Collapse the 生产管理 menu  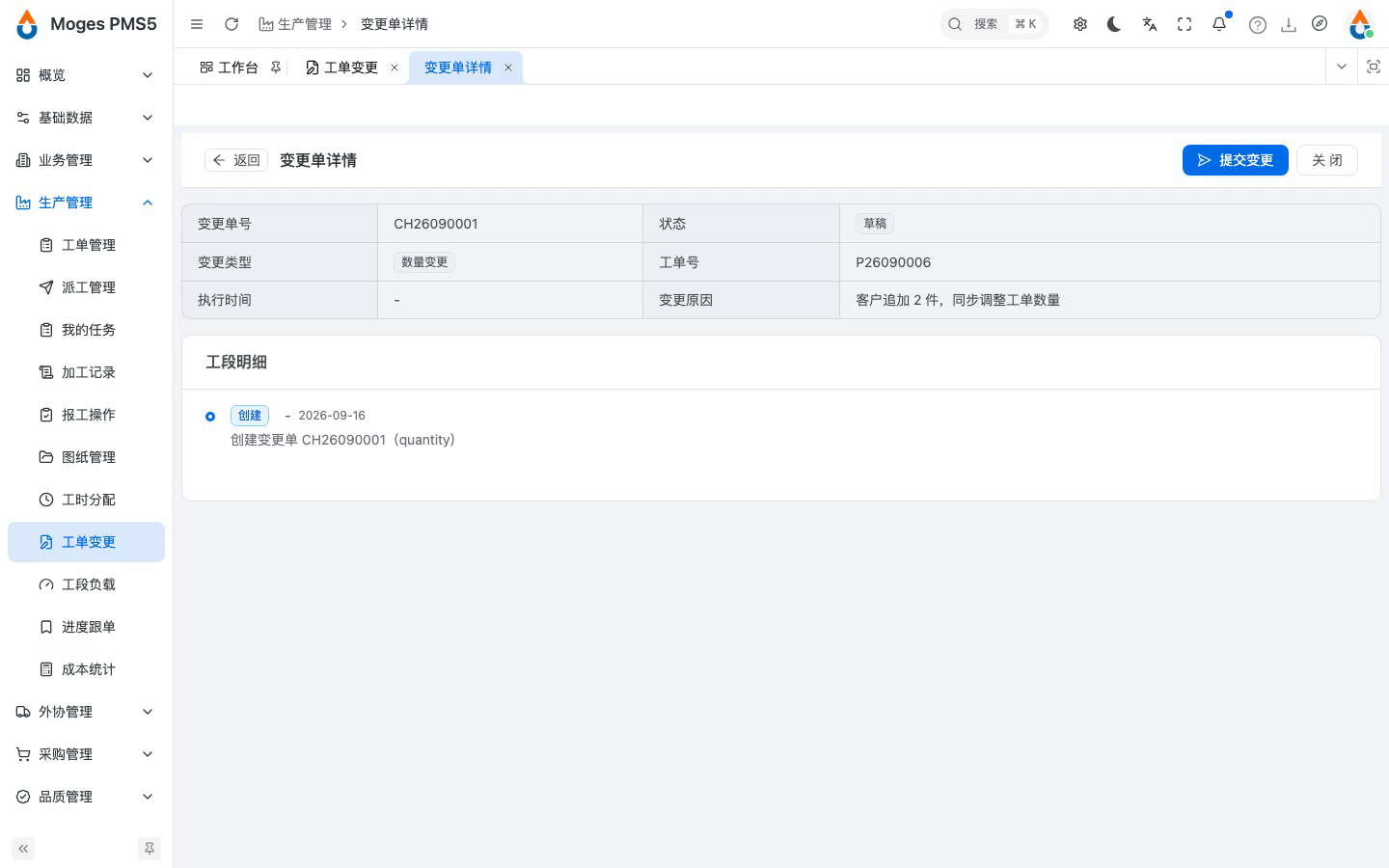point(86,203)
